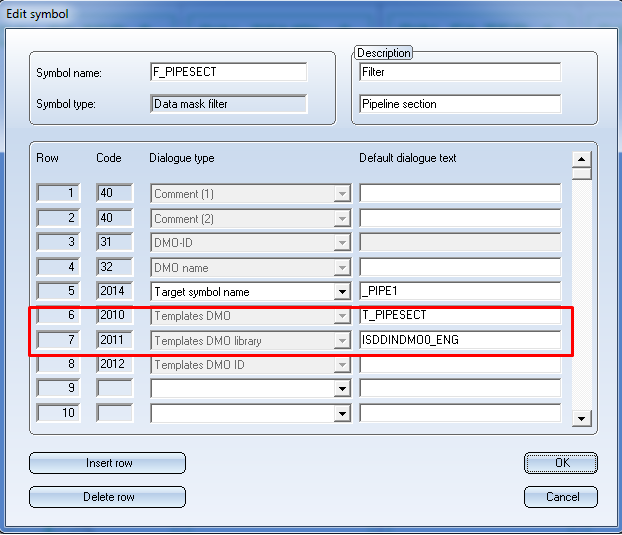Click the empty code field in row 10
The height and width of the screenshot is (535, 622).
[115, 413]
